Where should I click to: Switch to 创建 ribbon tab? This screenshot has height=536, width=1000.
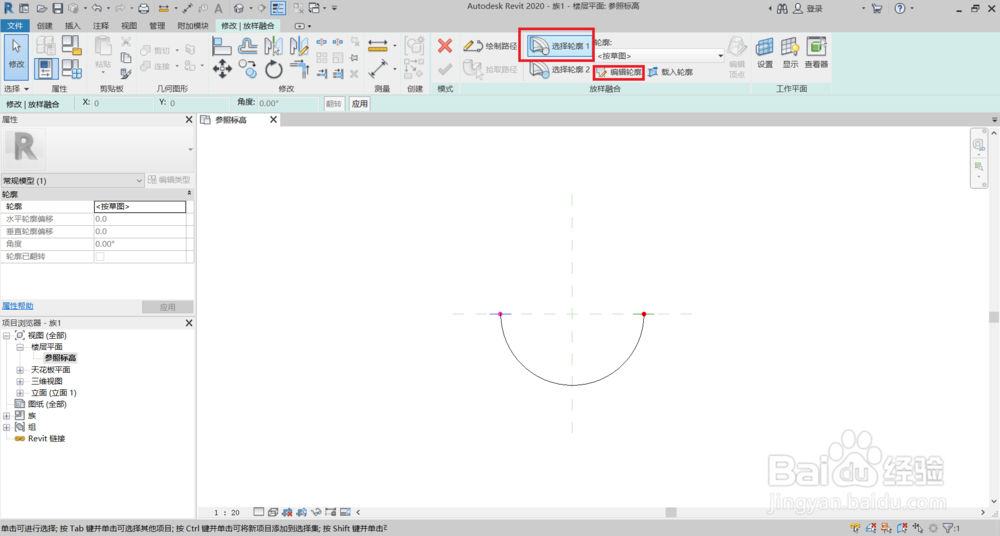click(x=45, y=26)
